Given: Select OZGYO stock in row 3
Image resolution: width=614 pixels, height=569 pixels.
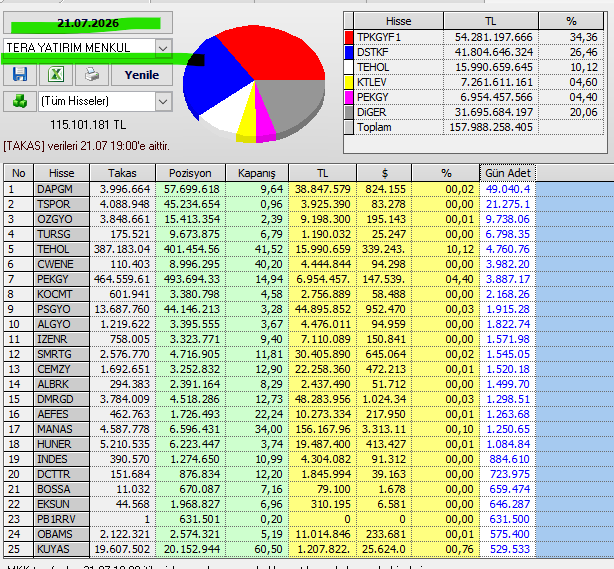Looking at the screenshot, I should [x=61, y=219].
